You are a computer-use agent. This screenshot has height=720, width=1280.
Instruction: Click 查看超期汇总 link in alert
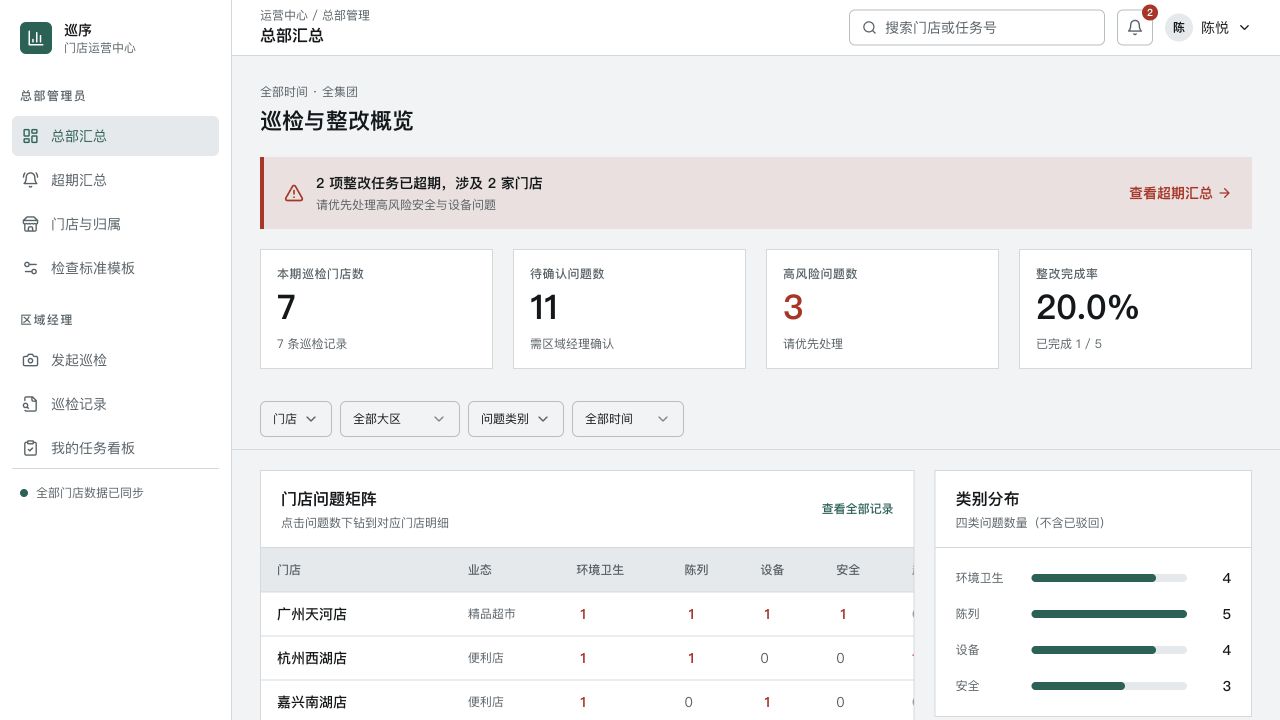pyautogui.click(x=1180, y=193)
